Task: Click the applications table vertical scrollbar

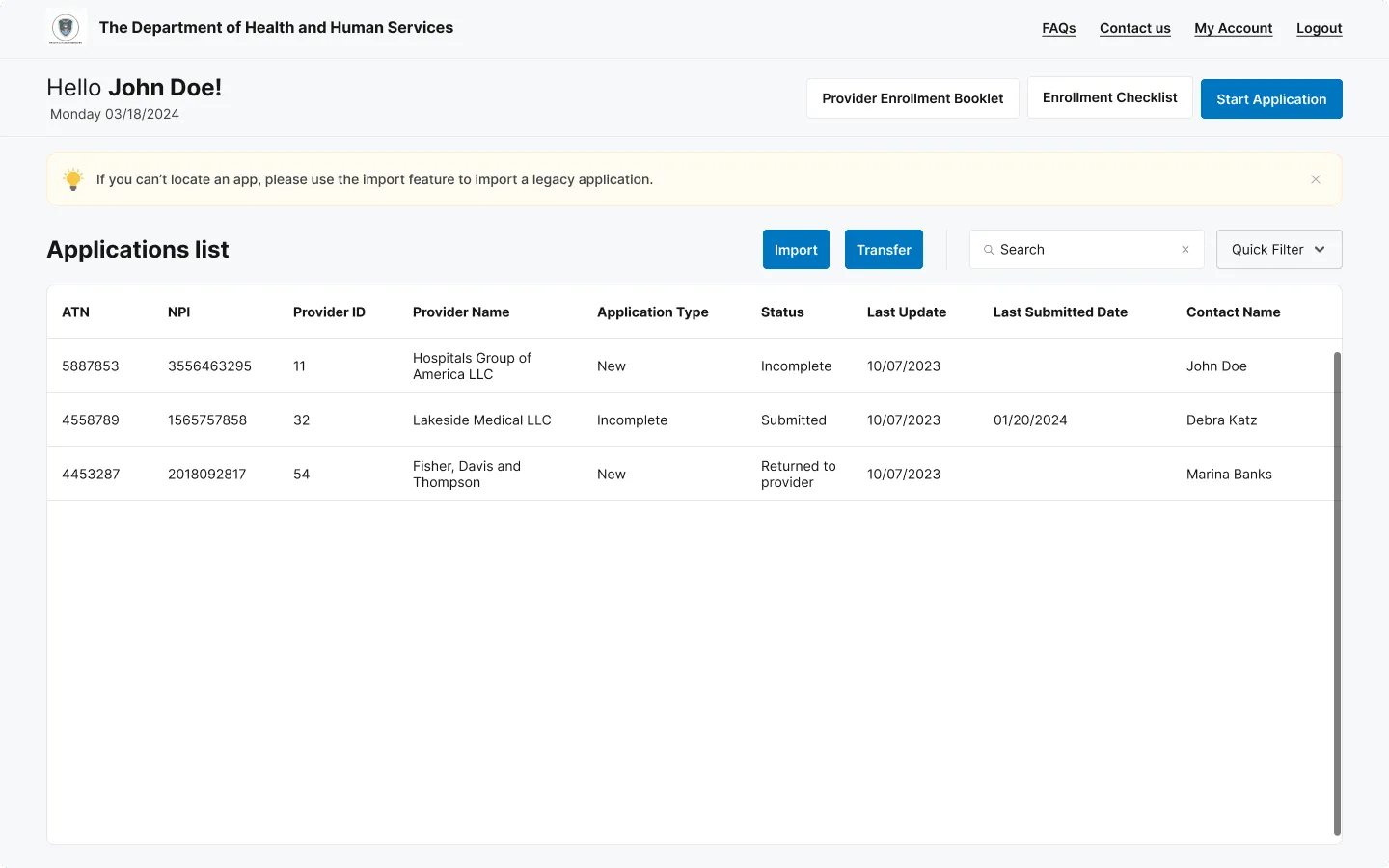Action: click(x=1337, y=593)
